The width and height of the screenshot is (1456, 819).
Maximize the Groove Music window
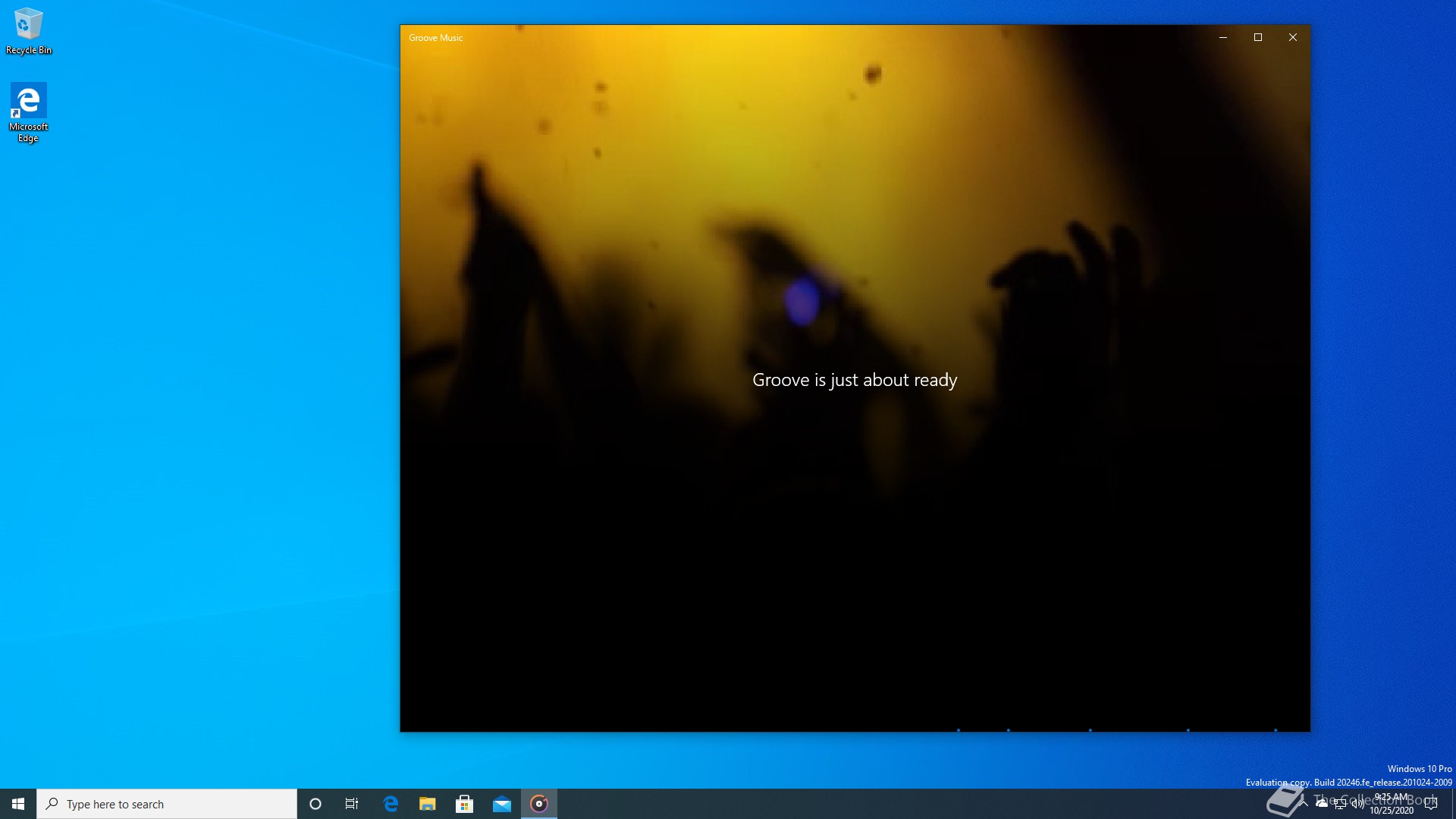click(1258, 37)
